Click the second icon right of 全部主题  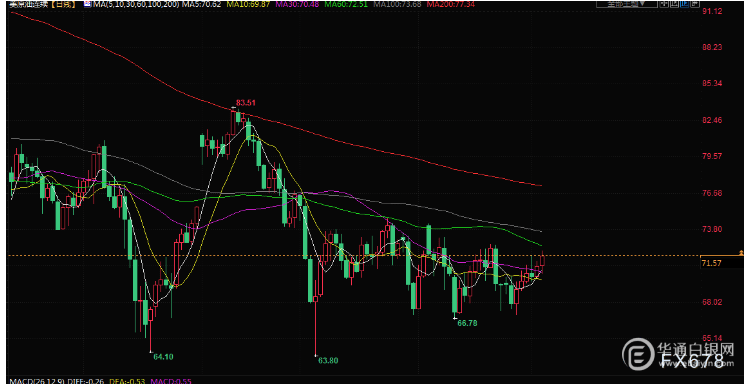pos(674,4)
